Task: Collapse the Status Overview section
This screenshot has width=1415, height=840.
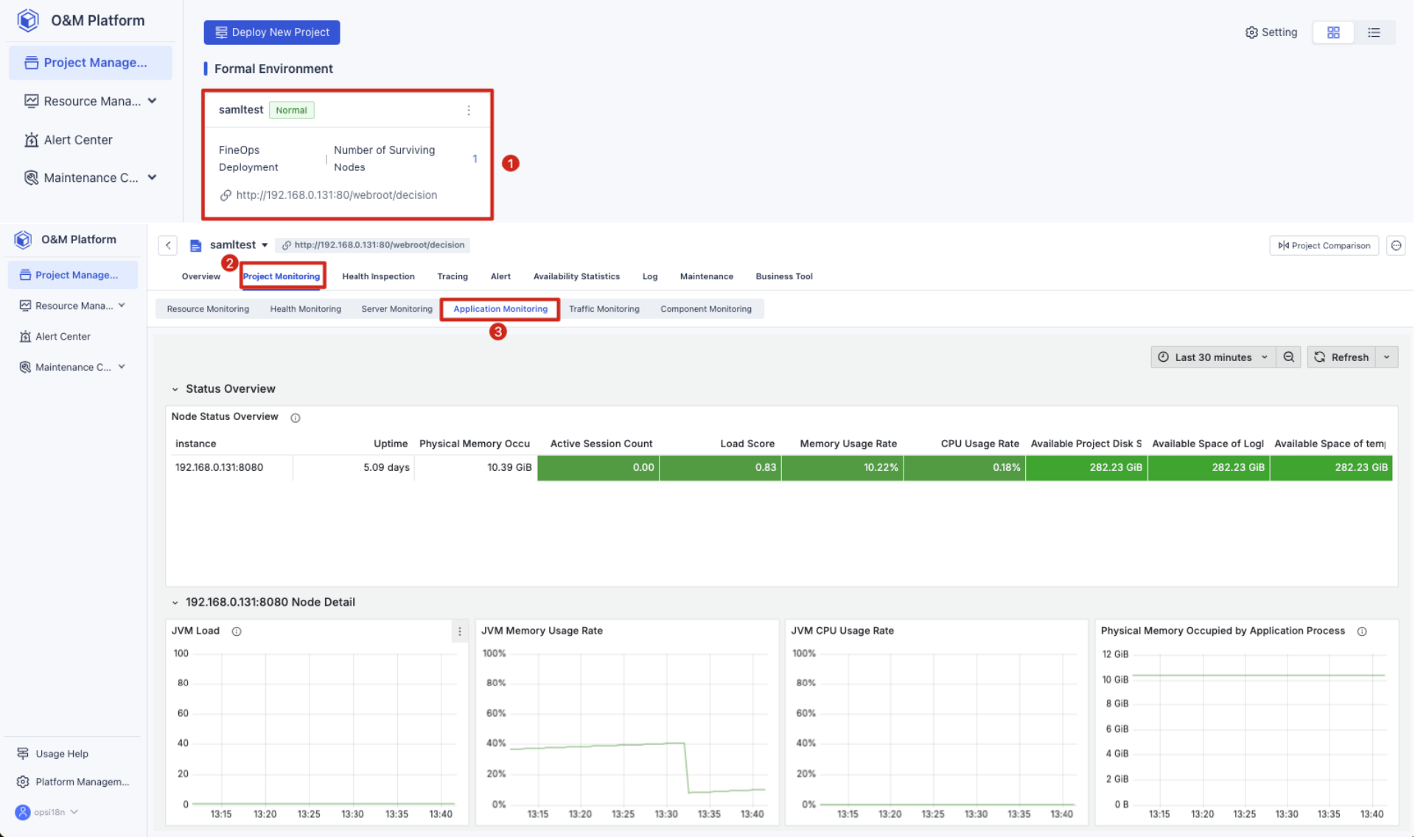Action: (175, 389)
